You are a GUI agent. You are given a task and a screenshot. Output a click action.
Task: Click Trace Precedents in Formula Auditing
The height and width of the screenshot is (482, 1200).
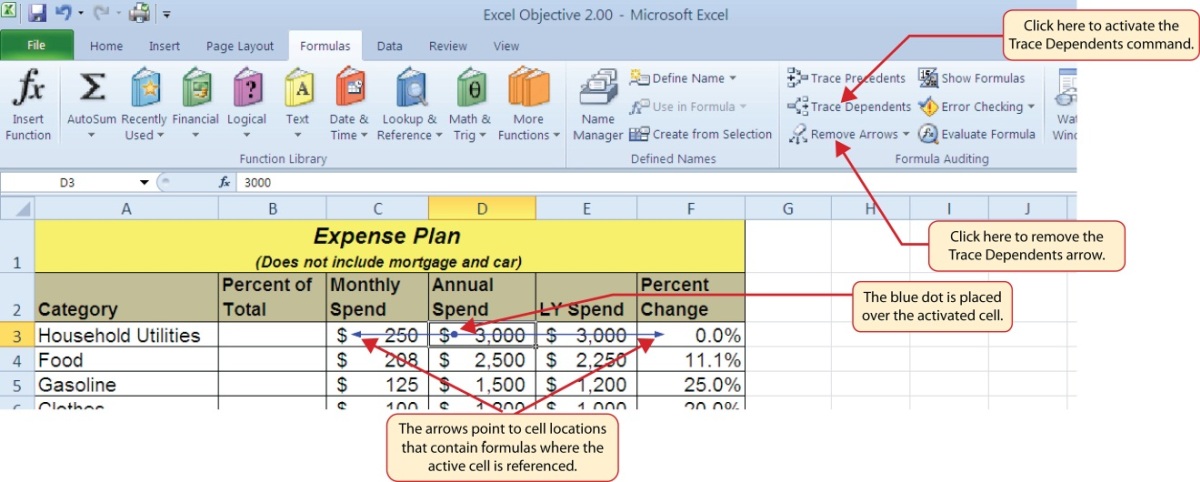[x=846, y=78]
